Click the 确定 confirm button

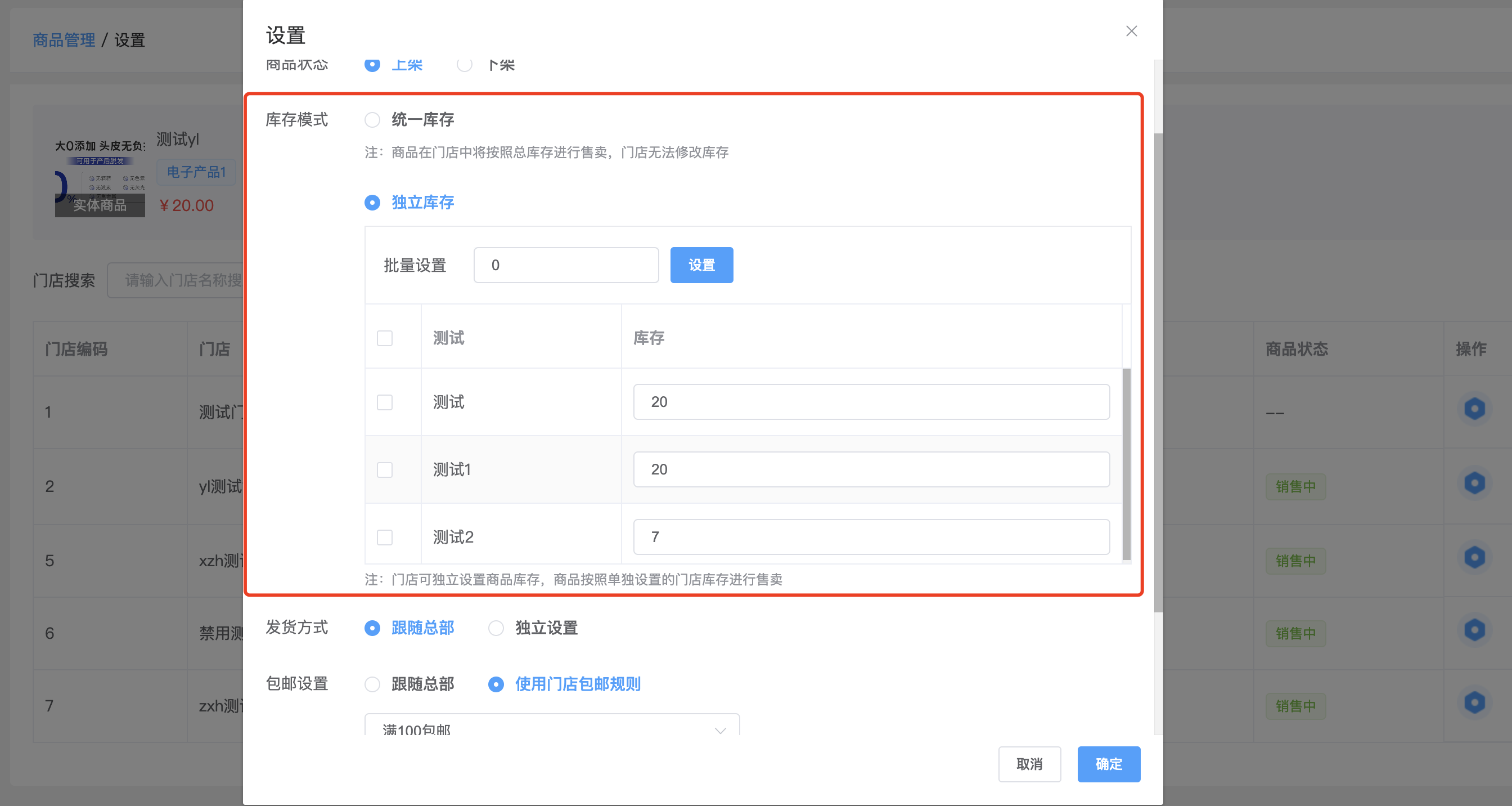(x=1108, y=764)
